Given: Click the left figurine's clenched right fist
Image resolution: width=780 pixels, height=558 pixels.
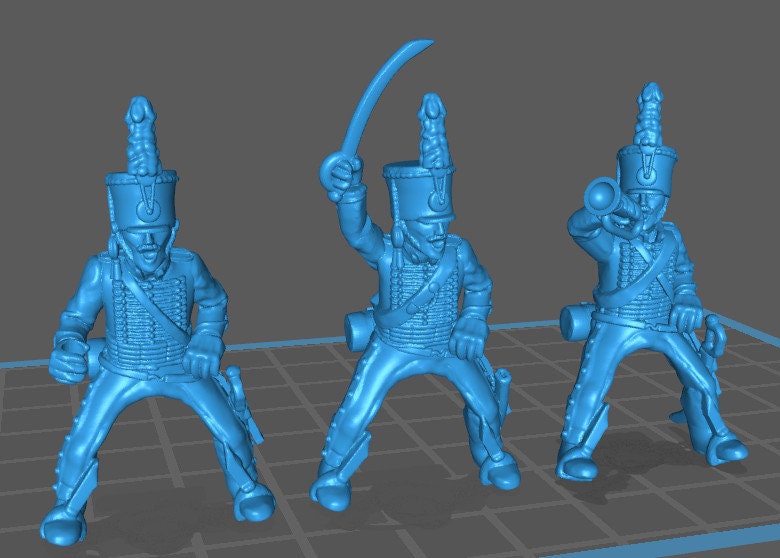Looking at the screenshot, I should click(73, 352).
